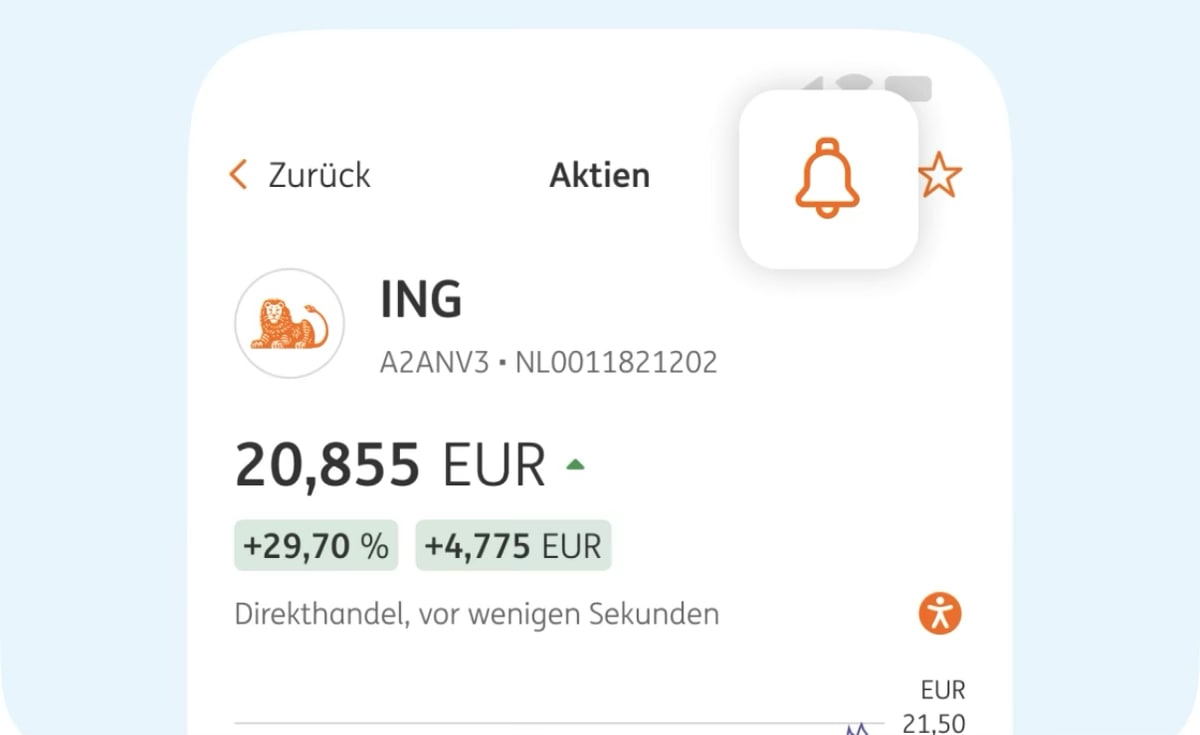Viewport: 1200px width, 735px height.
Task: Click the ING stock name heading
Action: click(x=421, y=299)
